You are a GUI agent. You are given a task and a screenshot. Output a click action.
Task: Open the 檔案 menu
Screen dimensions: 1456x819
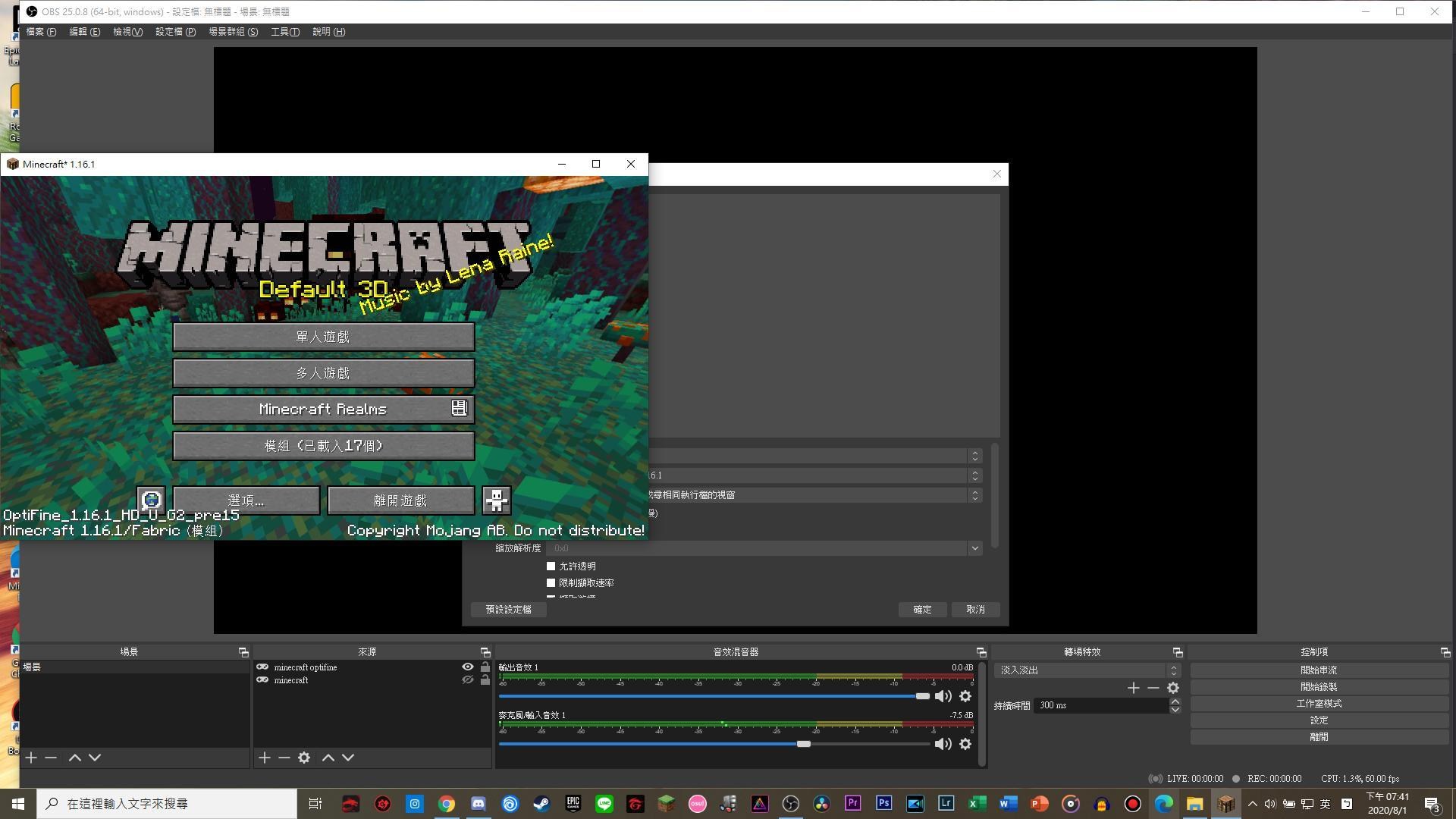click(41, 32)
